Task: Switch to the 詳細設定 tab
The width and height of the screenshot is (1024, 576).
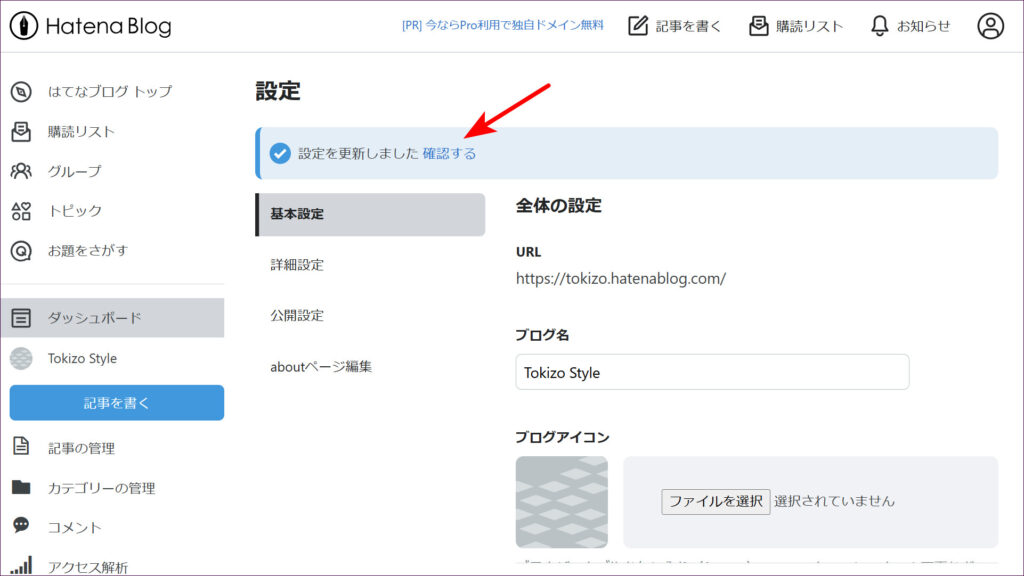Action: 297,265
